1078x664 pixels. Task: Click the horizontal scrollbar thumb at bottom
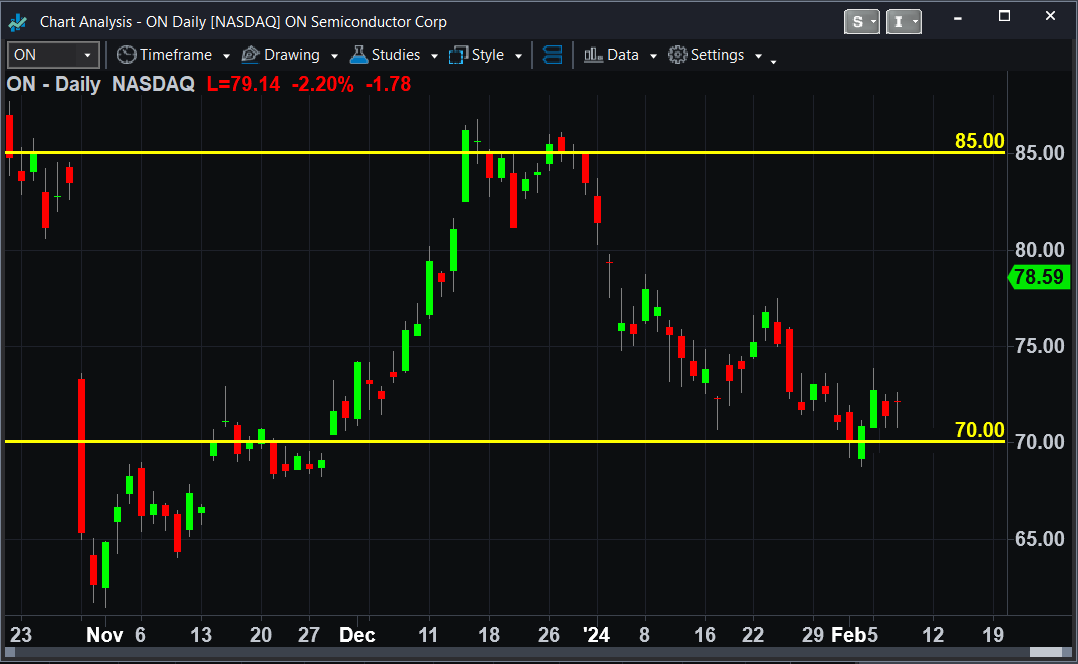click(1046, 652)
